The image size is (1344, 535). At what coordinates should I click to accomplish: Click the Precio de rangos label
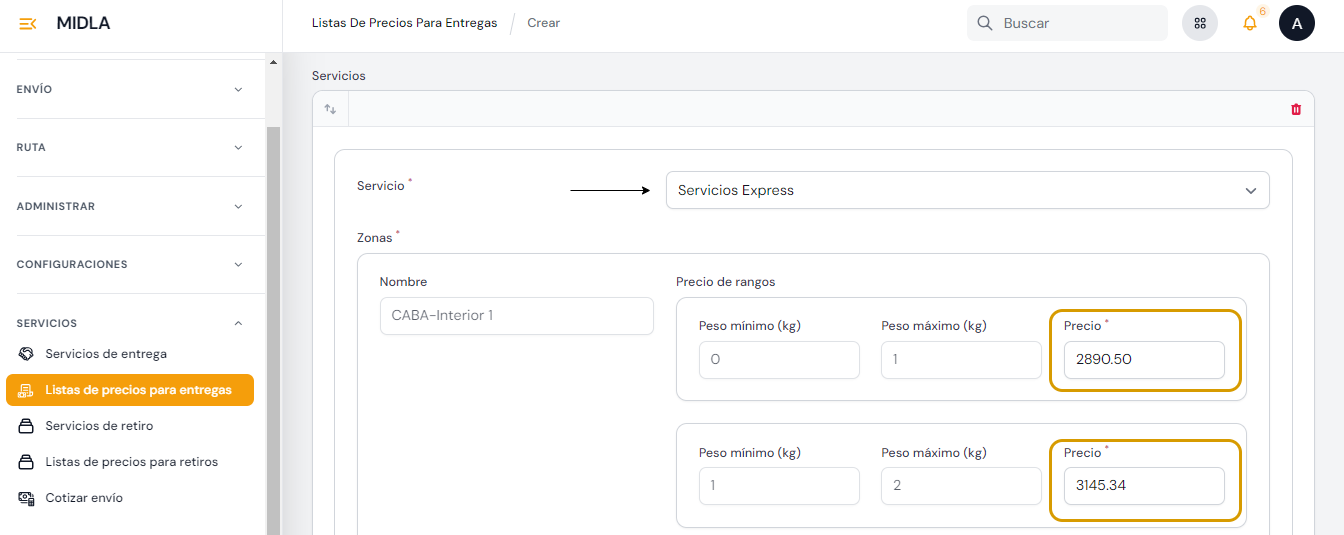click(x=725, y=282)
